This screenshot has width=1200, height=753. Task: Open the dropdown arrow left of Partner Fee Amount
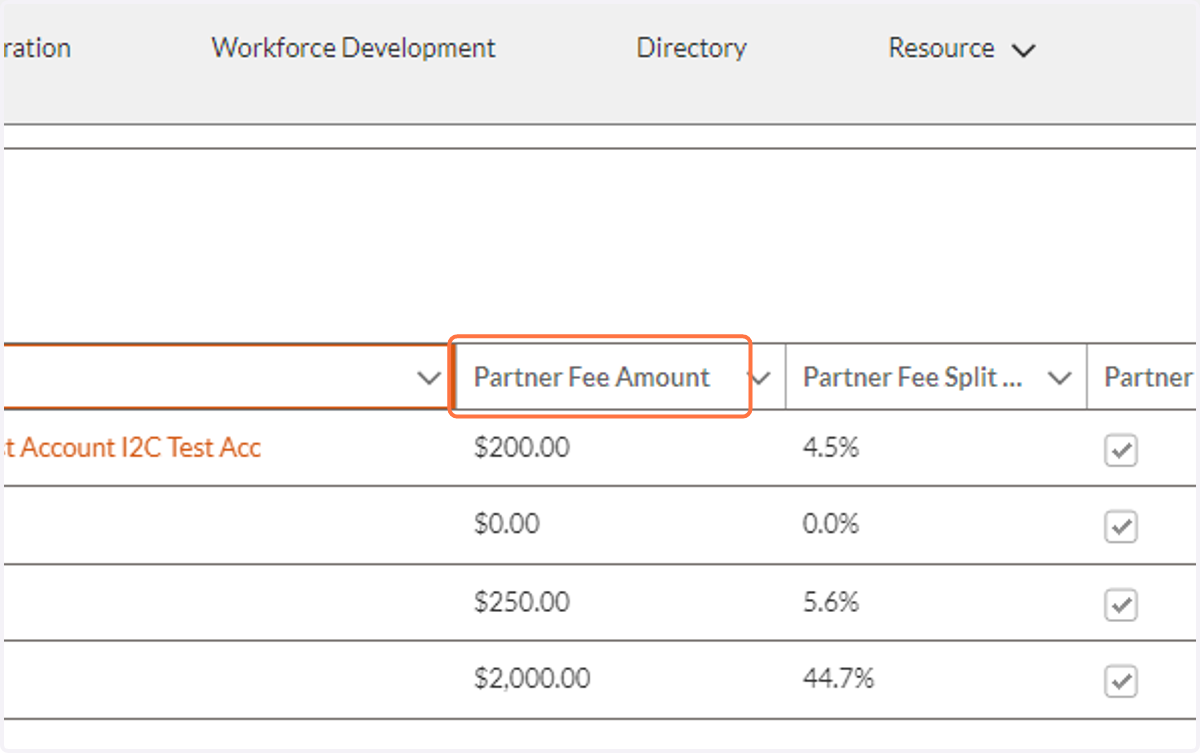coord(428,378)
